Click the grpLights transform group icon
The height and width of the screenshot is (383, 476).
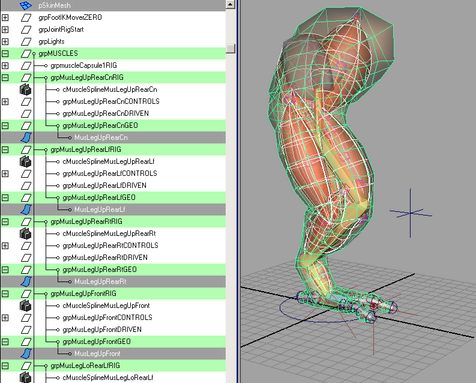coord(26,41)
